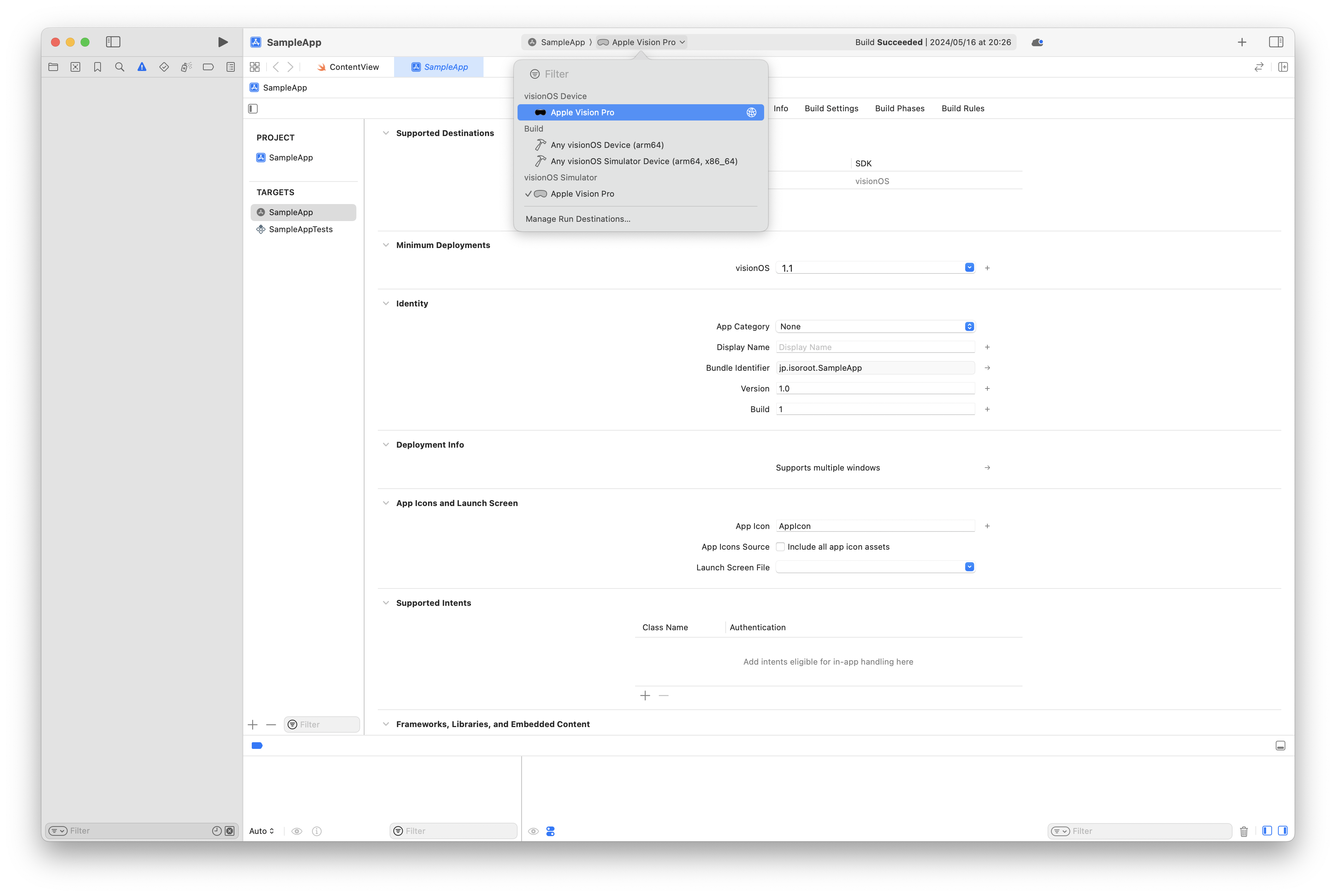Go back with the left chevron
The height and width of the screenshot is (896, 1336).
click(x=276, y=67)
